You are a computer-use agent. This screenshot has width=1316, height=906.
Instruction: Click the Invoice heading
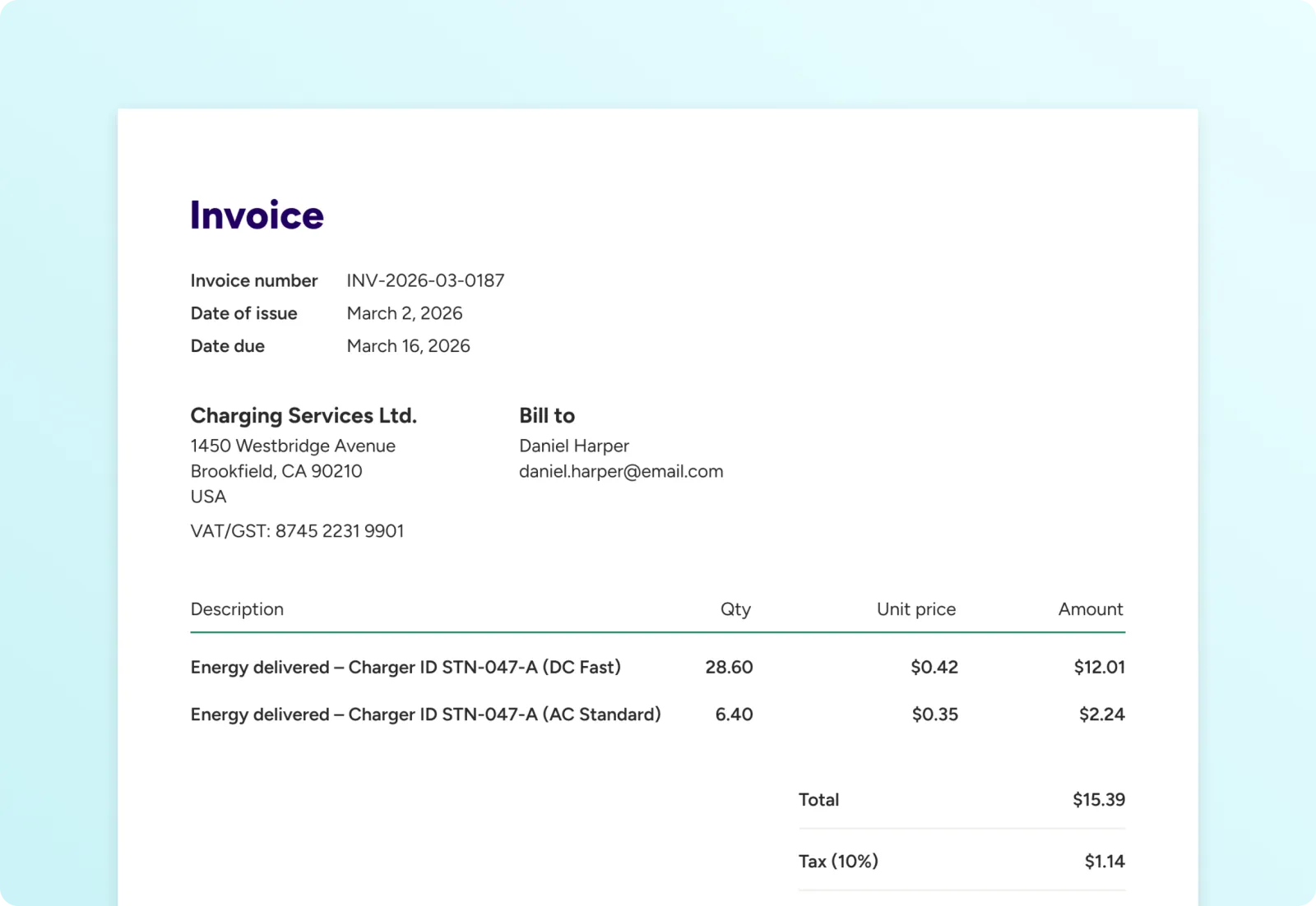257,215
